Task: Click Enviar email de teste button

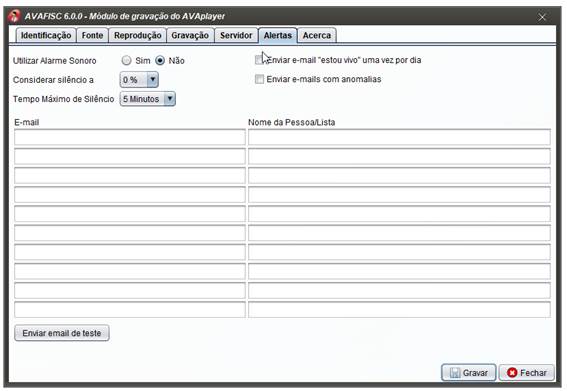Action: pos(61,333)
